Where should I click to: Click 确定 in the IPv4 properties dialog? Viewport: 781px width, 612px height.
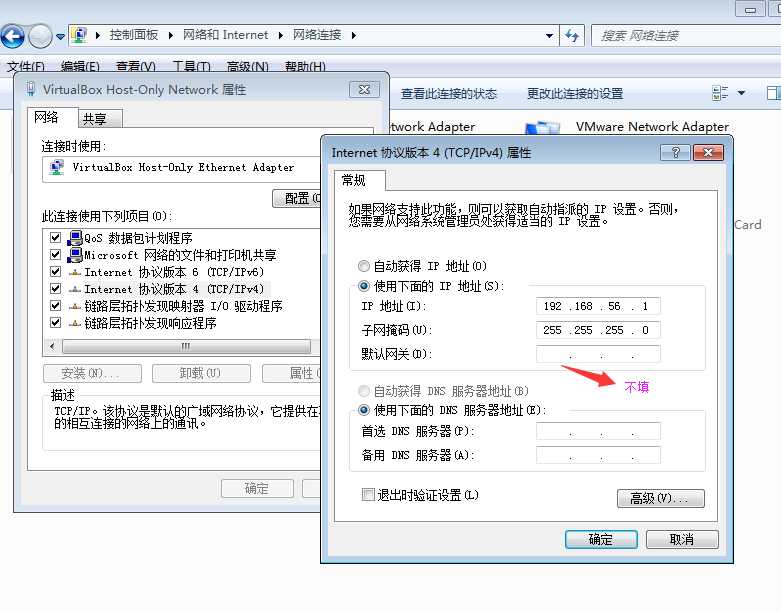[601, 539]
